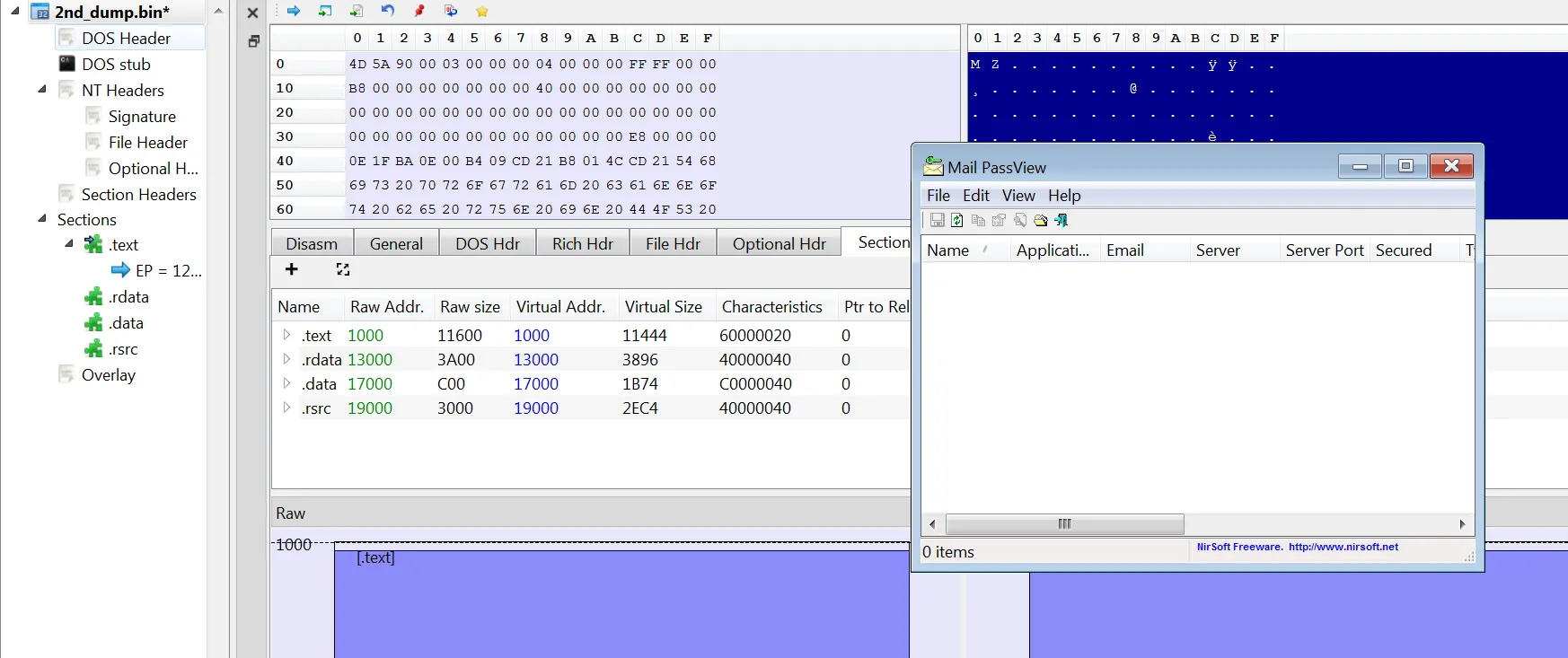Click the properties icon in Mail PassView toolbar
The image size is (1568, 658).
[999, 220]
